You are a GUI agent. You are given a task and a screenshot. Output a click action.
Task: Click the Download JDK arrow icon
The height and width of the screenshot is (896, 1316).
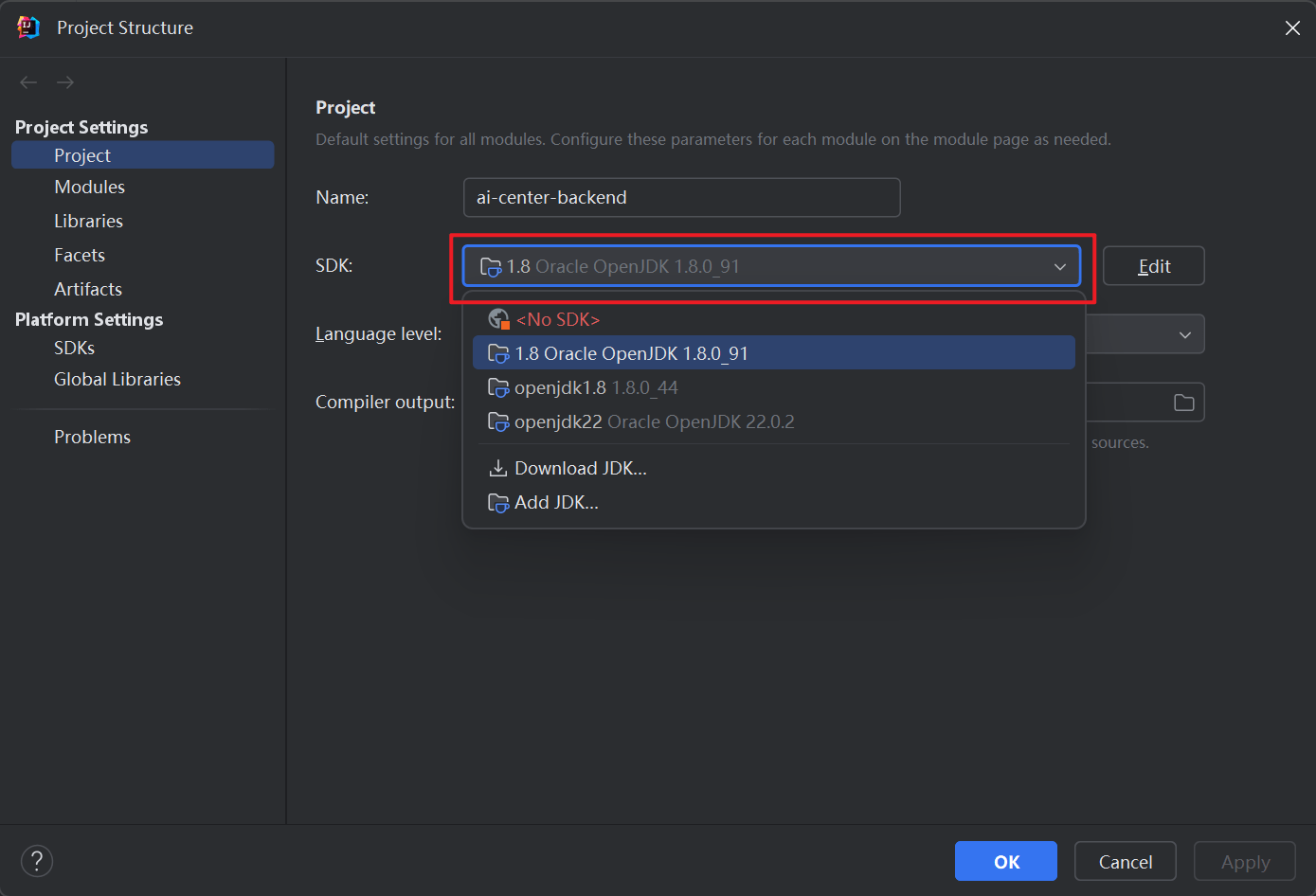497,468
